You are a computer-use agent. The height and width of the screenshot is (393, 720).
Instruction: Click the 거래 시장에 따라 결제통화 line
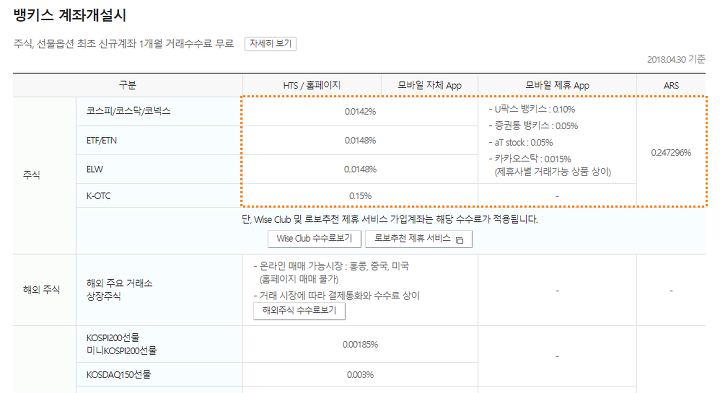pyautogui.click(x=337, y=296)
